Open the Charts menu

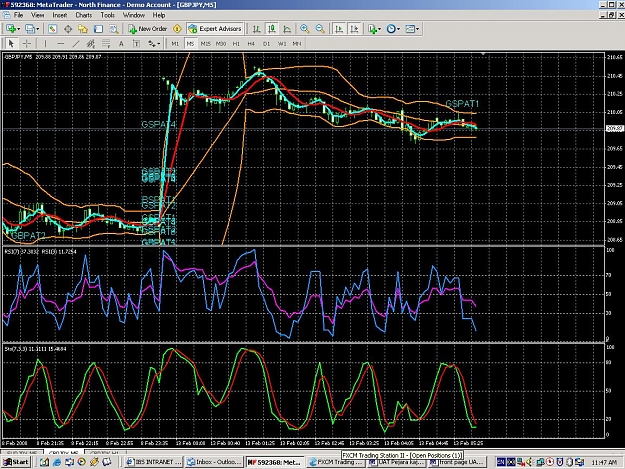point(84,15)
